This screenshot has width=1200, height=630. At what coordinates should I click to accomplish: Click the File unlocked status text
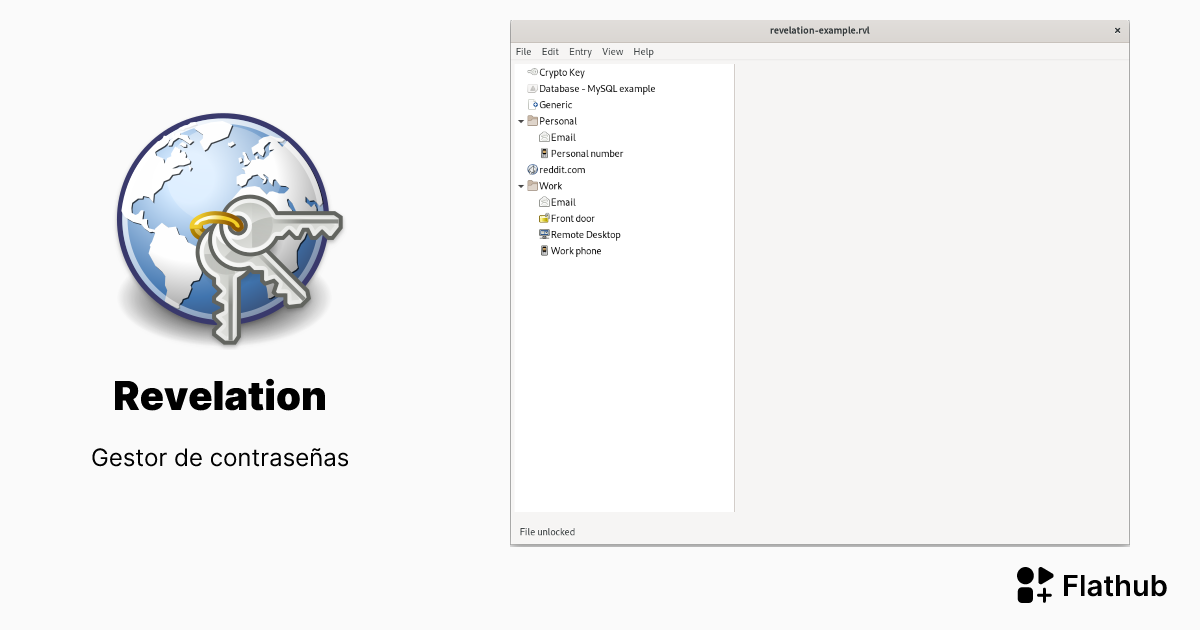547,531
